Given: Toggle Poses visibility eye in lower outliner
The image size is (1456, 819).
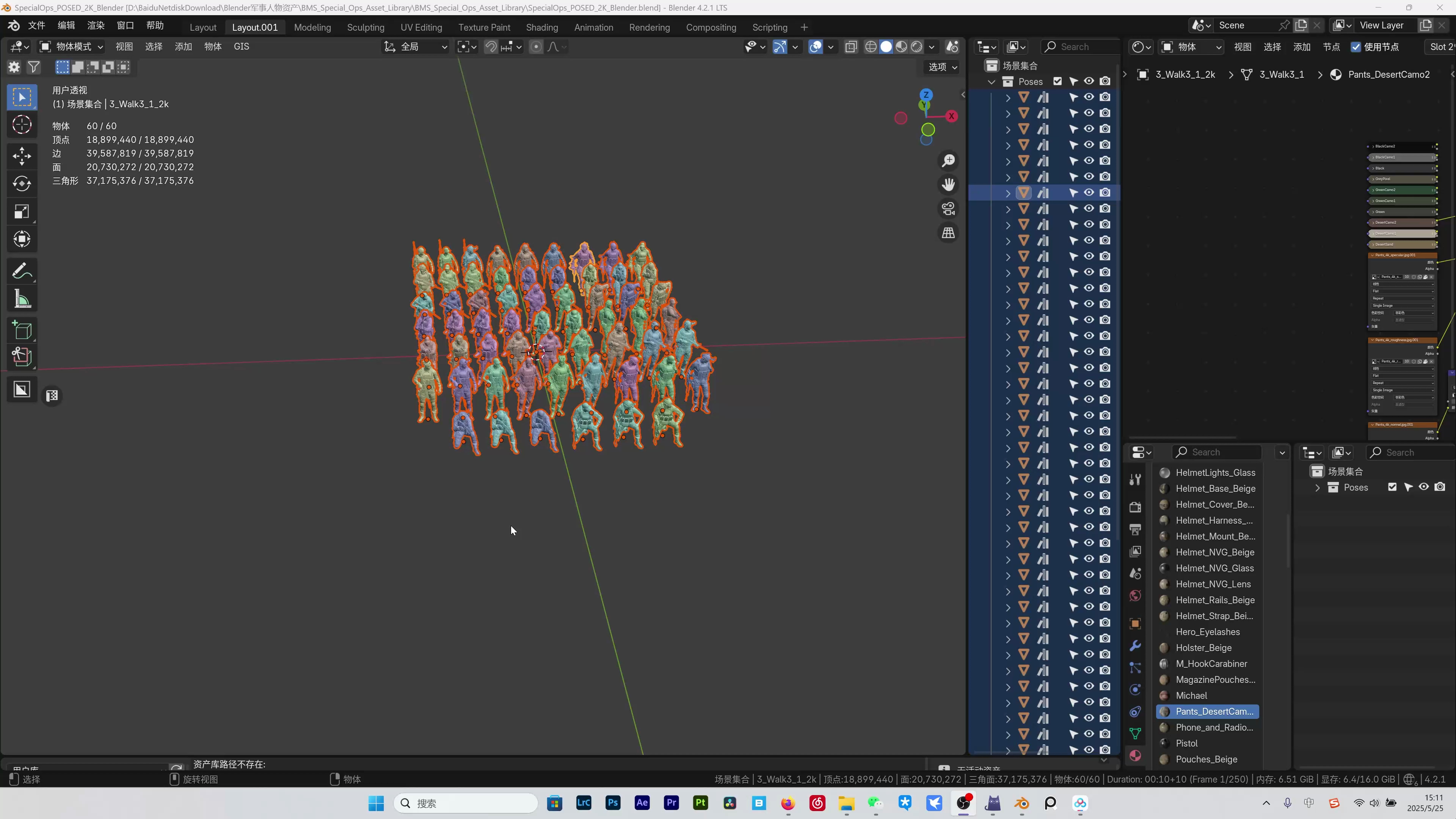Looking at the screenshot, I should (x=1424, y=487).
